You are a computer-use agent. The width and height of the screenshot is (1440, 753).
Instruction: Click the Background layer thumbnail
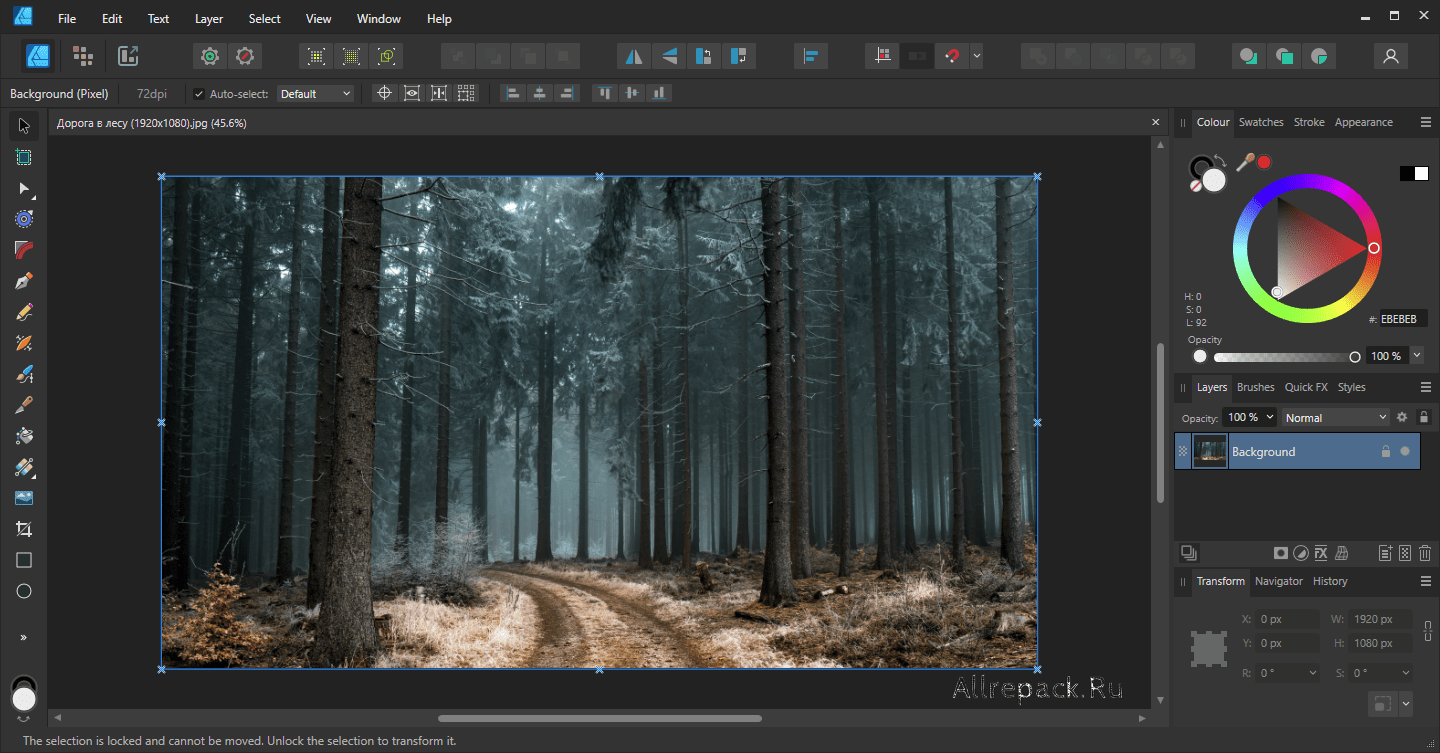point(1210,451)
